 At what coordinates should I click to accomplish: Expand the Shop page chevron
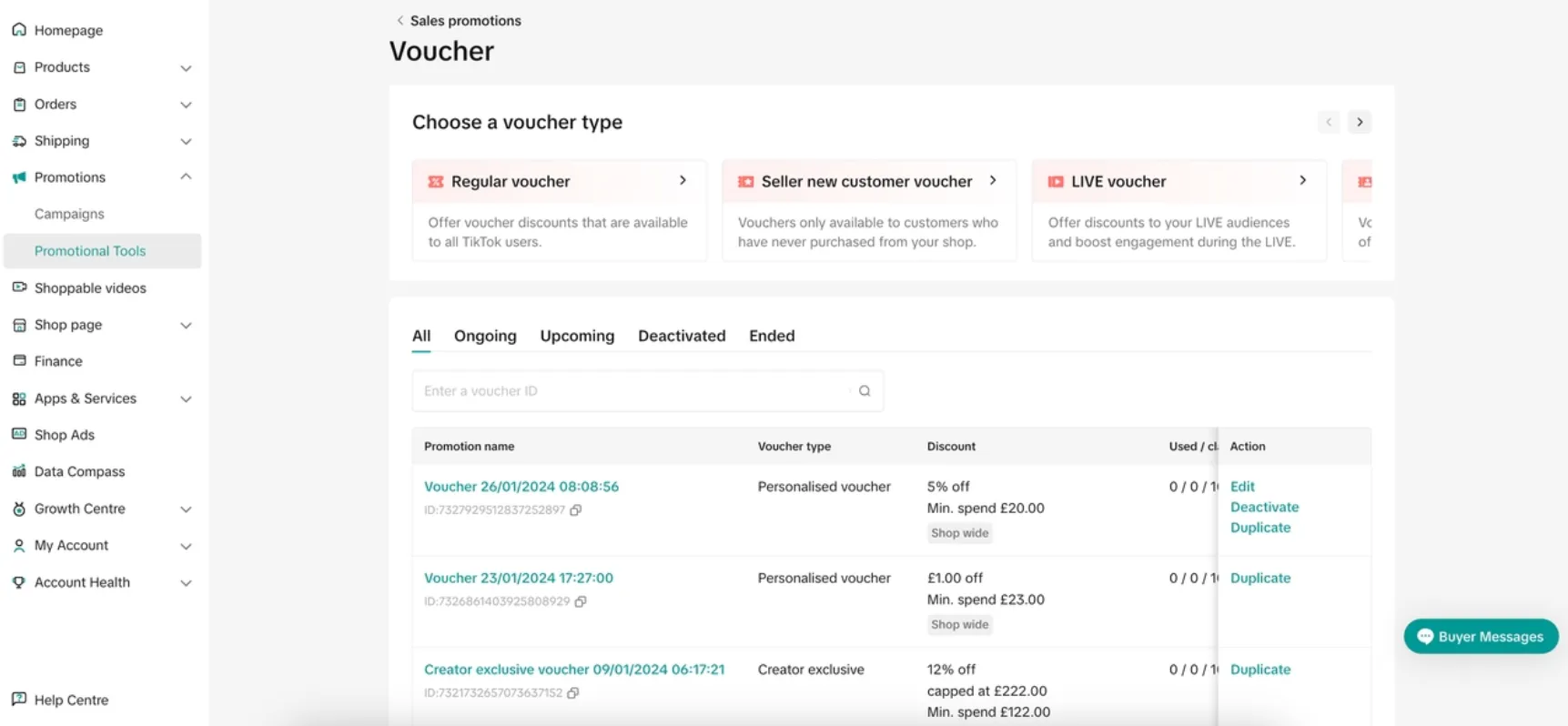coord(186,326)
